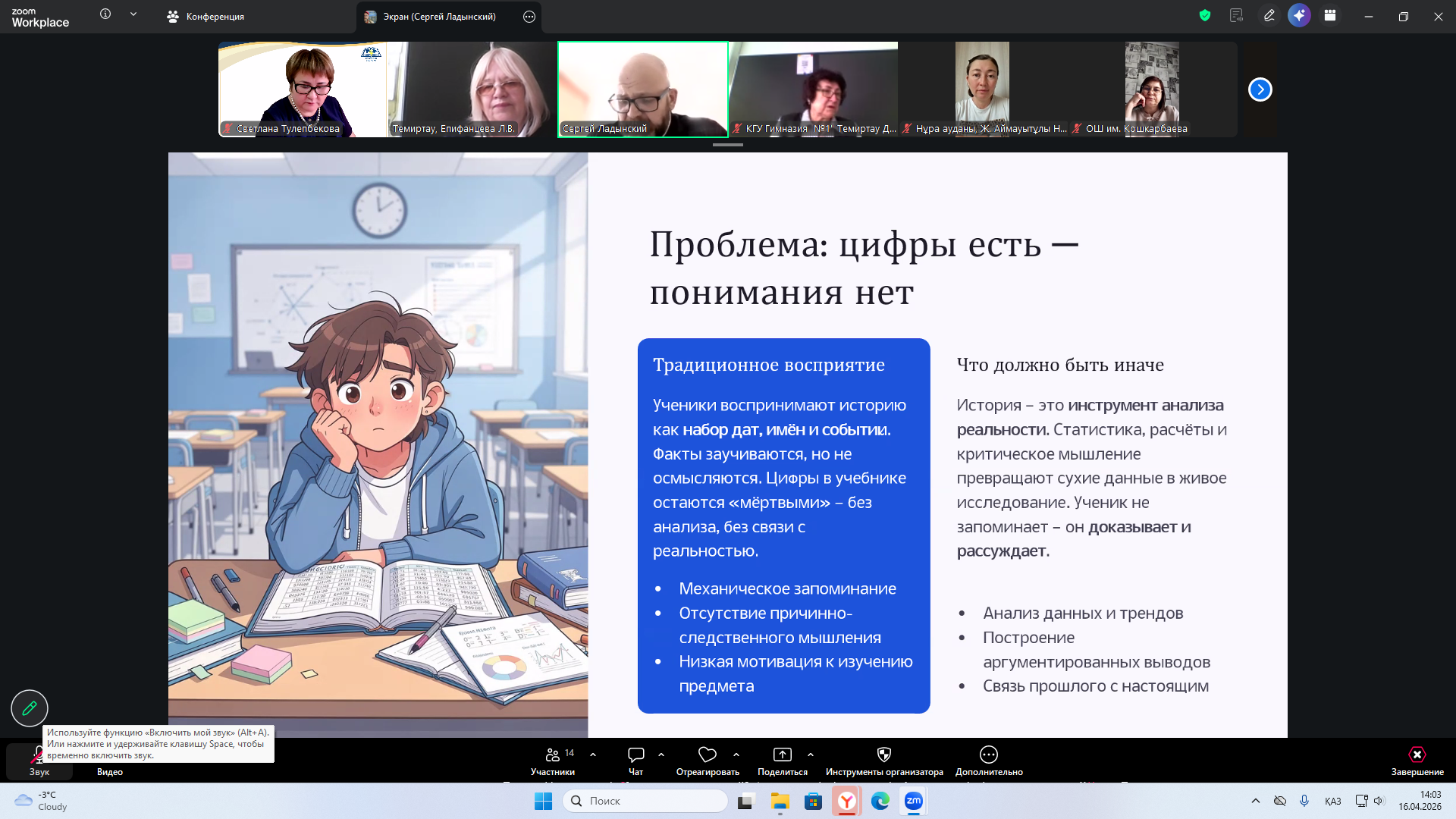Switch to the Конференция tab
The image size is (1456, 819).
click(x=206, y=17)
